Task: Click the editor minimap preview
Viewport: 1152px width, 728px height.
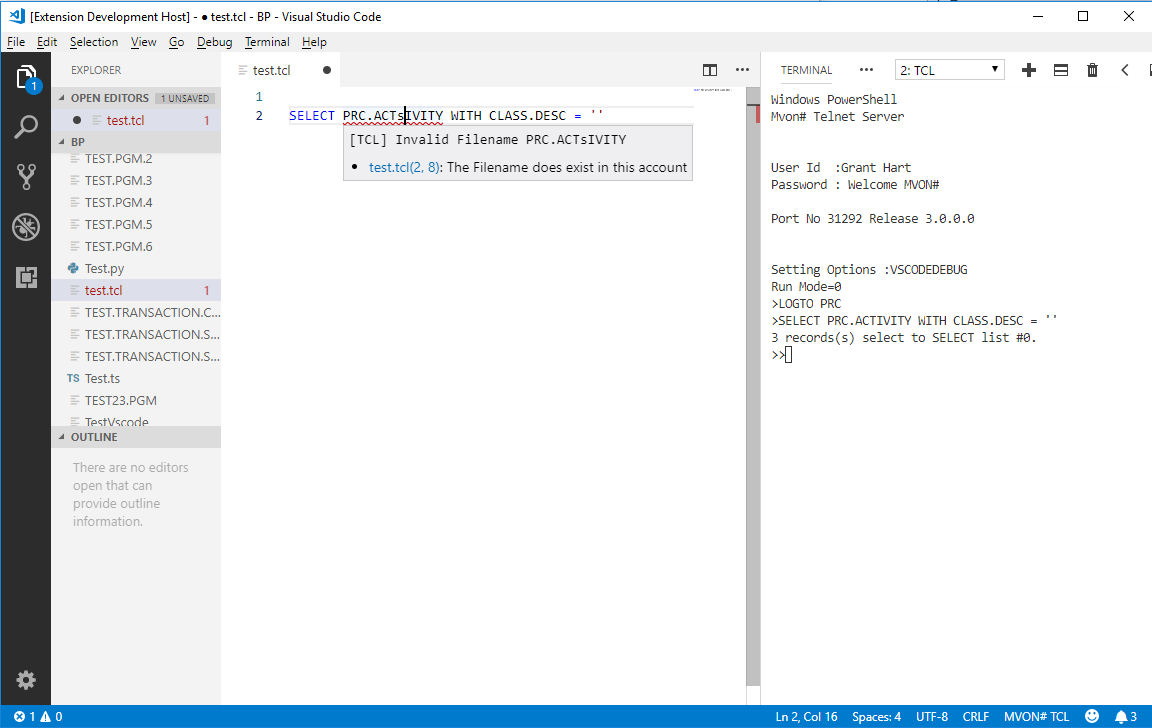Action: (x=713, y=90)
